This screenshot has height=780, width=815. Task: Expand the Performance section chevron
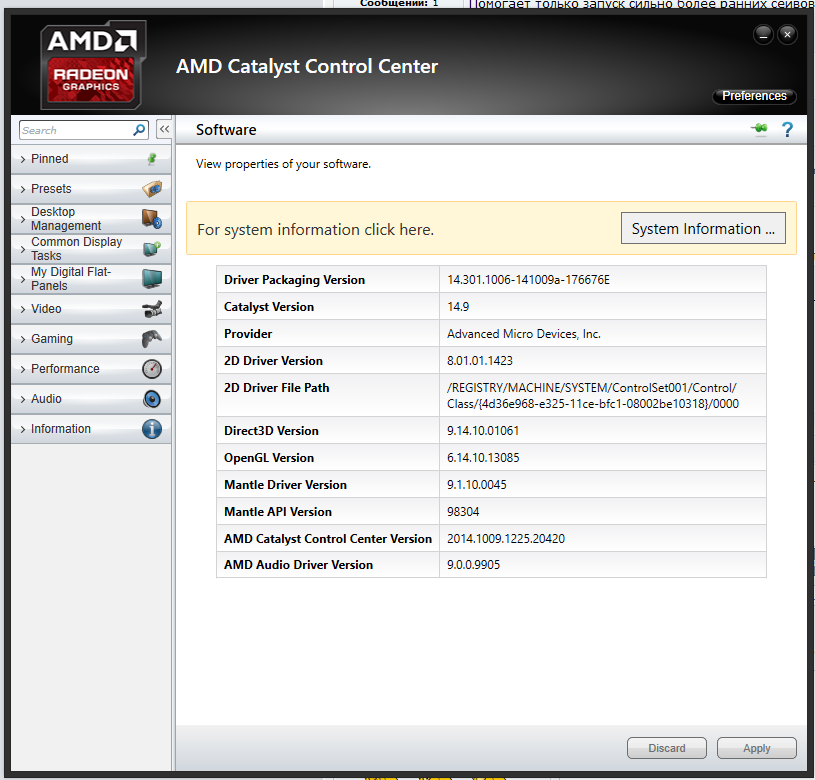coord(23,369)
